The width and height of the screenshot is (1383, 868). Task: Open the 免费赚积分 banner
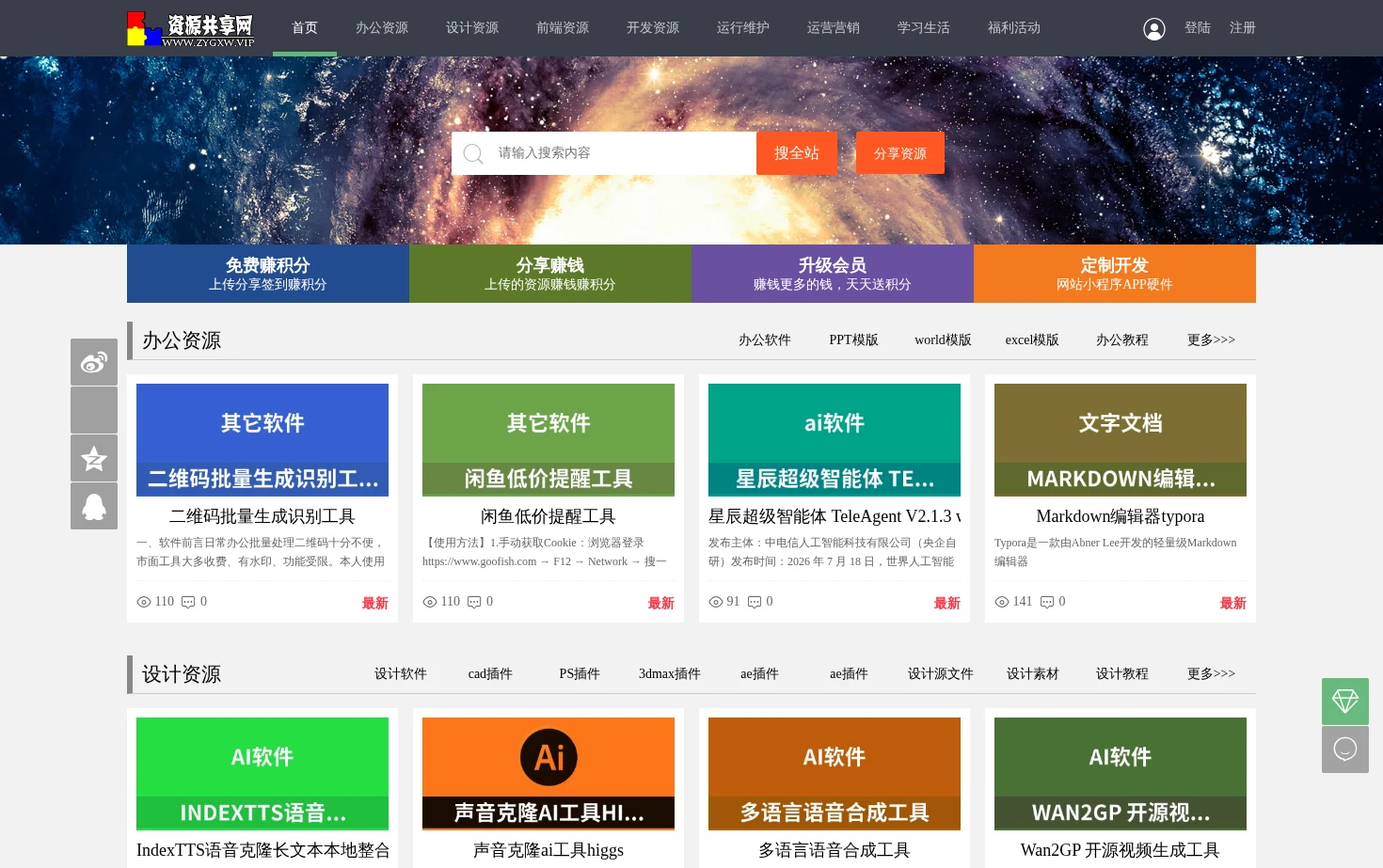click(x=268, y=274)
